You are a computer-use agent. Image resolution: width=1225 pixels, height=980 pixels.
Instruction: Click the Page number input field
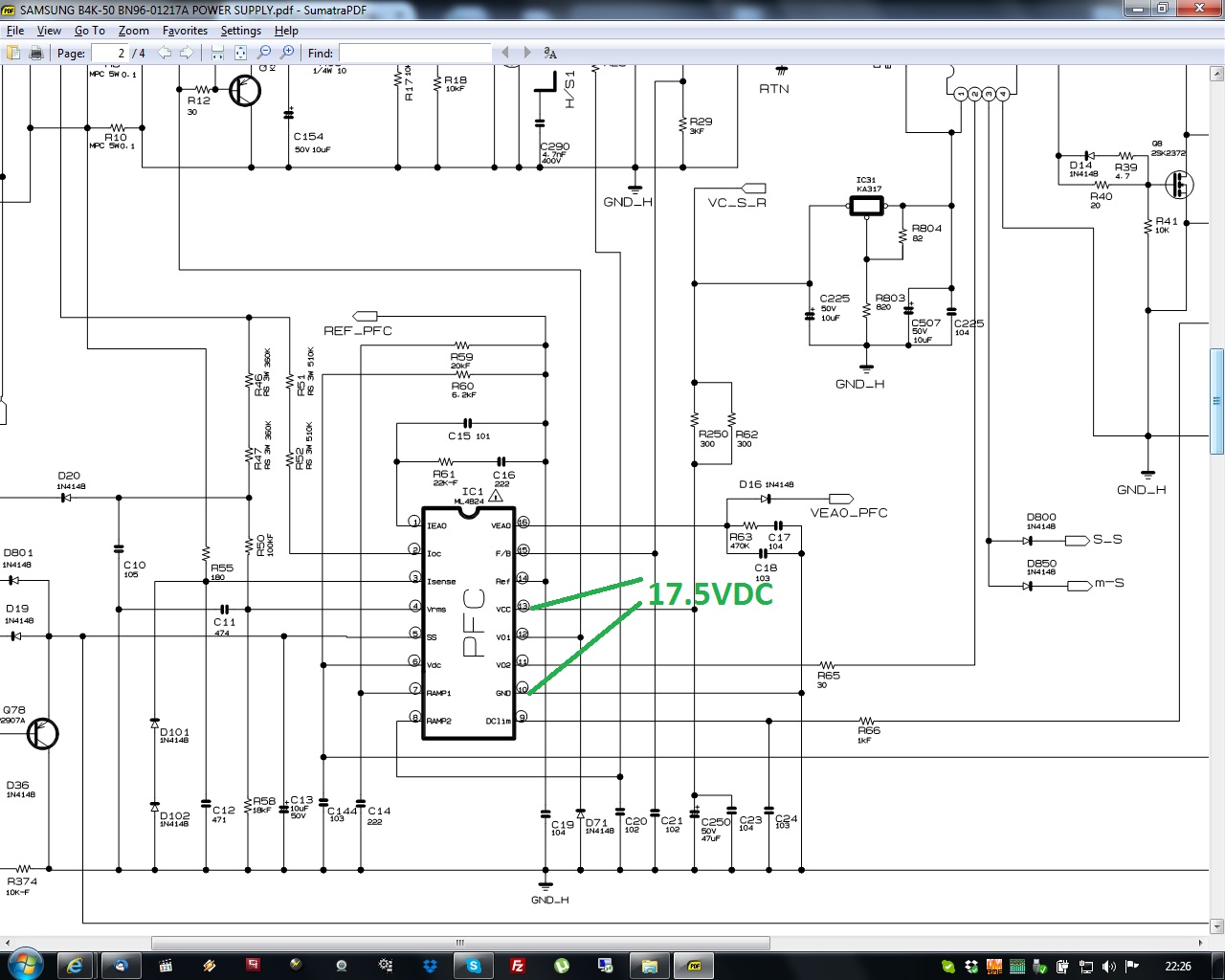click(108, 53)
